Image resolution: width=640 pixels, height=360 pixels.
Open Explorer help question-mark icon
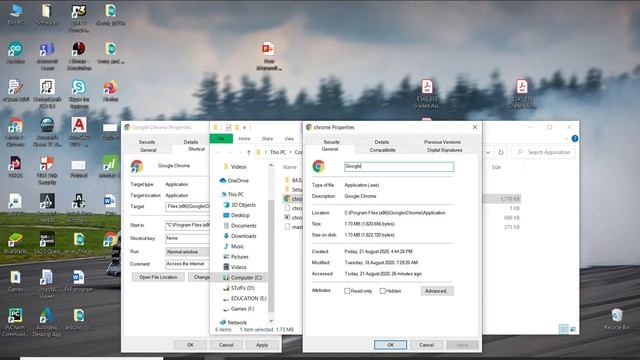tap(575, 139)
